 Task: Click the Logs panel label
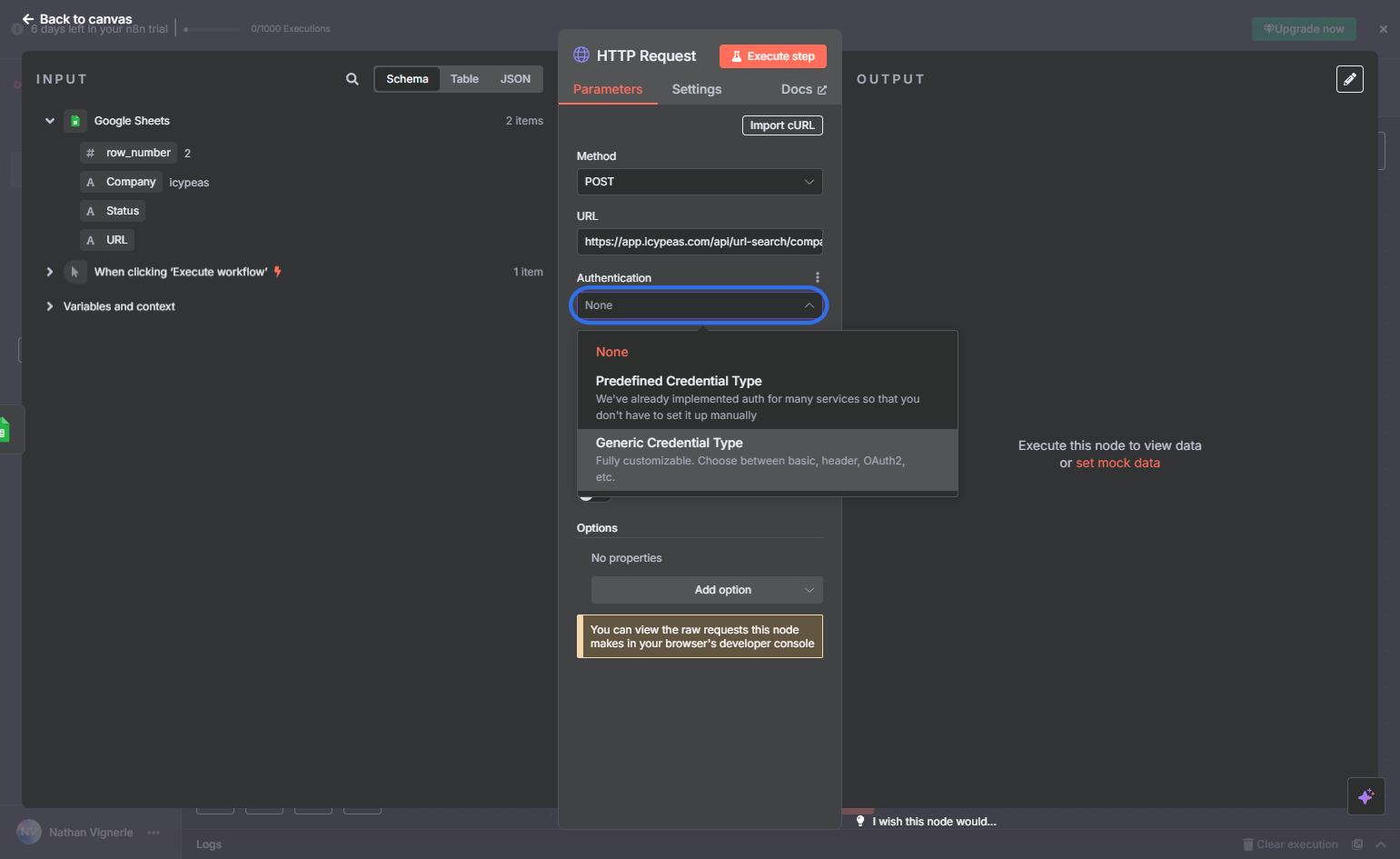[x=209, y=844]
